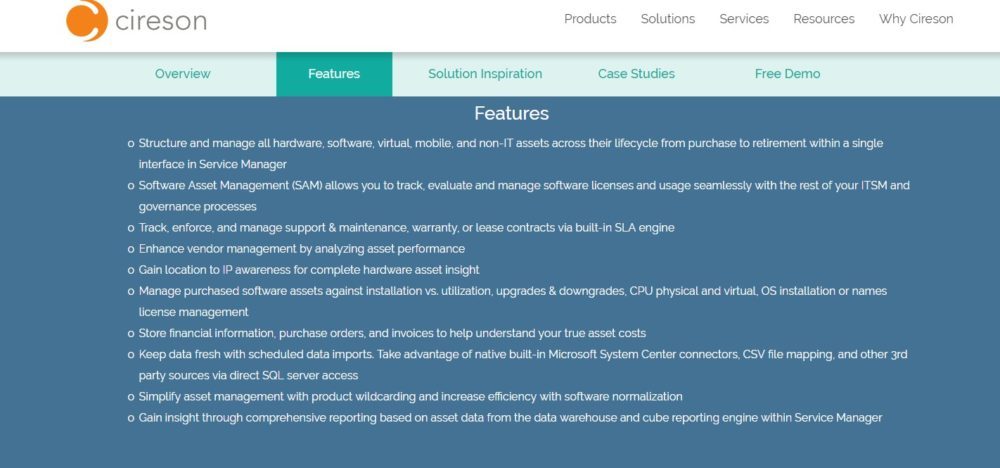The image size is (1000, 468).
Task: Click the orange Cireson logo icon
Action: pyautogui.click(x=86, y=19)
